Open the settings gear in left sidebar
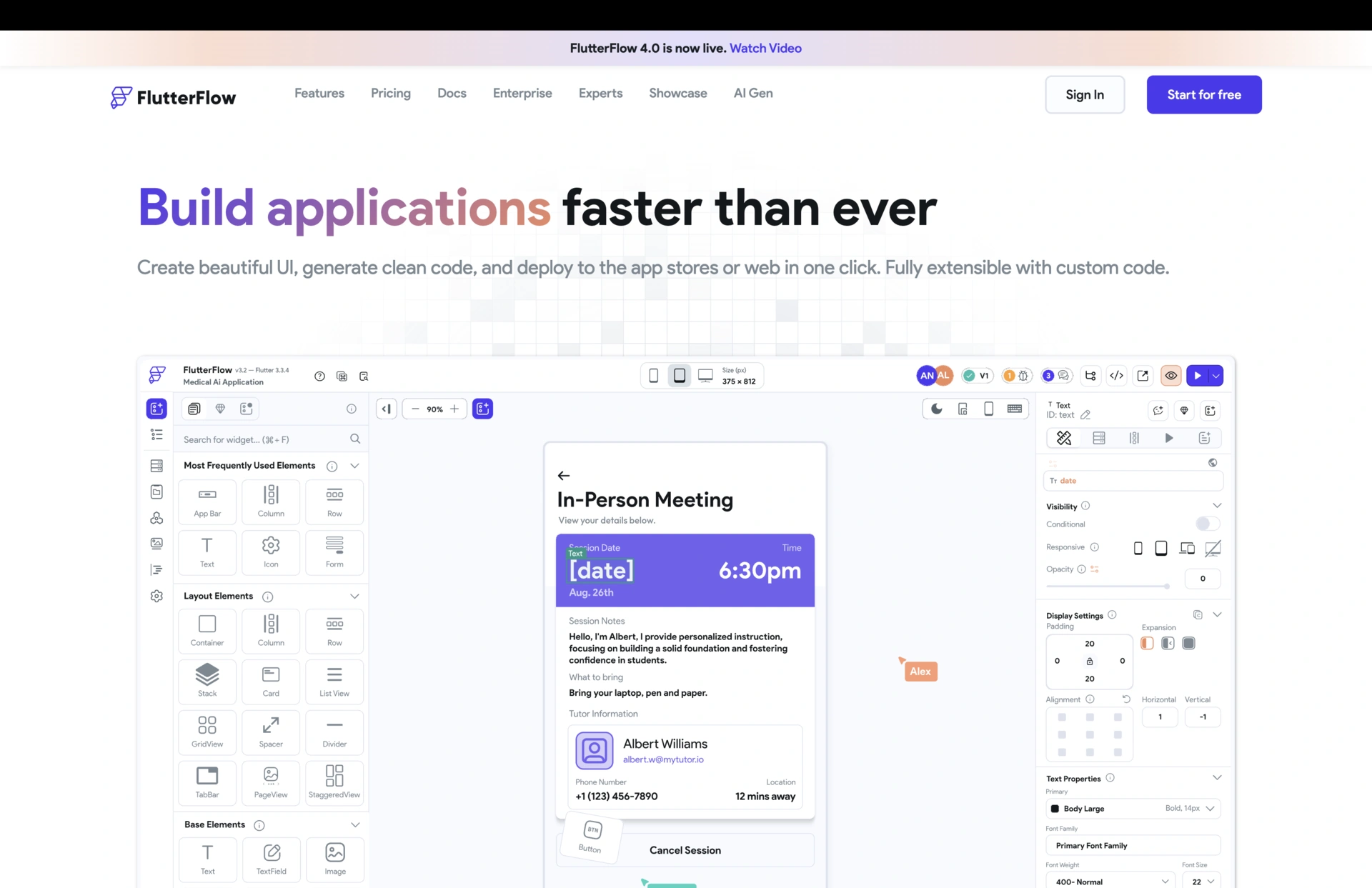1372x888 pixels. point(157,596)
